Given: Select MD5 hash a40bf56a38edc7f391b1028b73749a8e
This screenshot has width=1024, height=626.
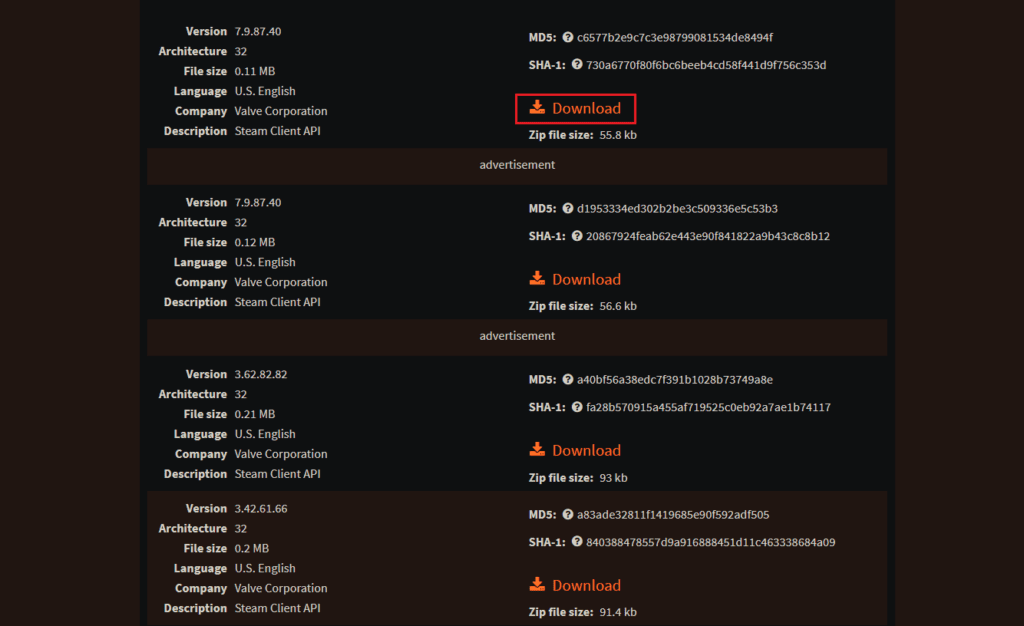Looking at the screenshot, I should (675, 379).
